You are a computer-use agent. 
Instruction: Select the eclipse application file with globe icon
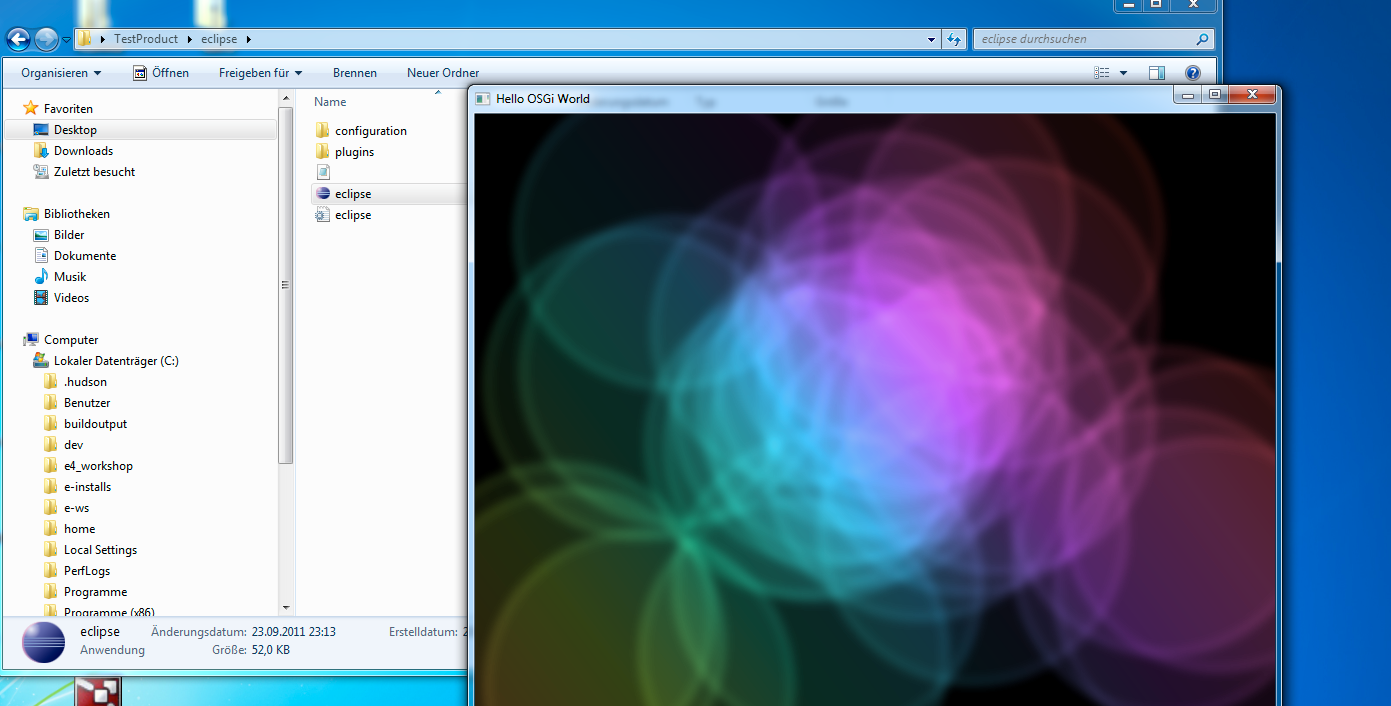[x=353, y=194]
